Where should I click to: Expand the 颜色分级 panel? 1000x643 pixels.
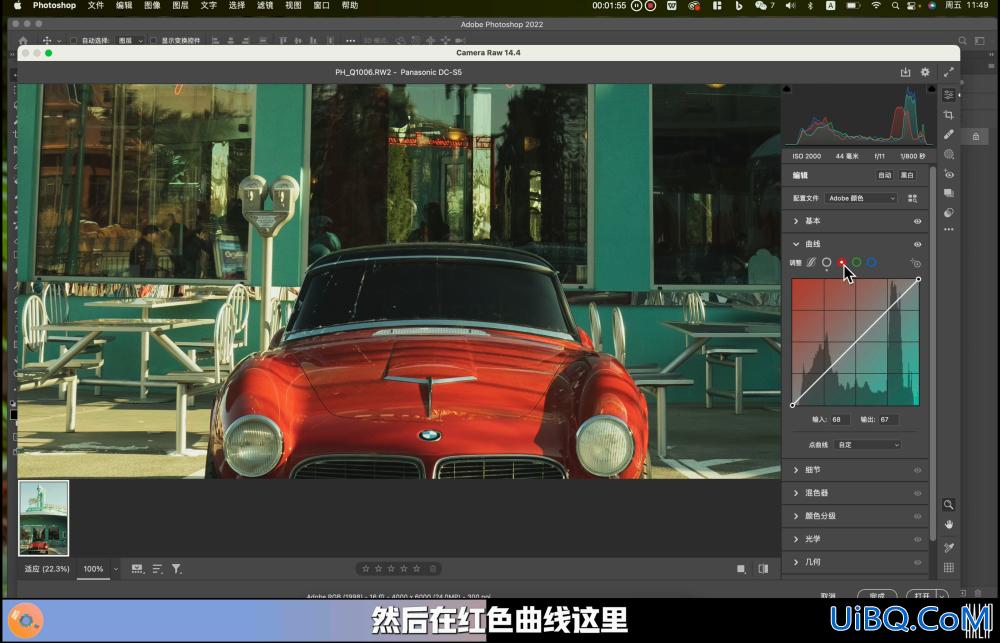[x=796, y=516]
